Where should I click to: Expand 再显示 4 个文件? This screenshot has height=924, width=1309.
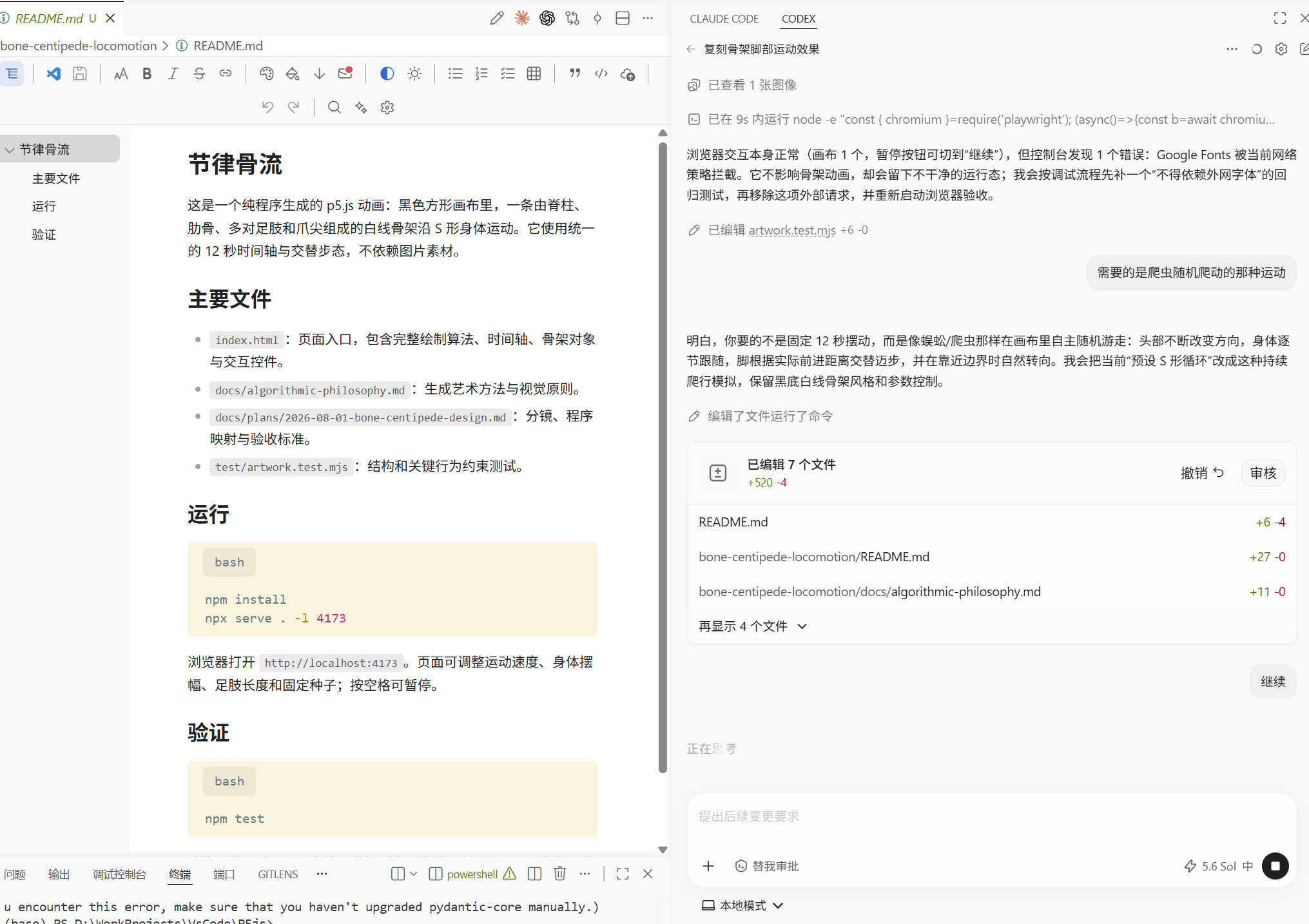[753, 626]
